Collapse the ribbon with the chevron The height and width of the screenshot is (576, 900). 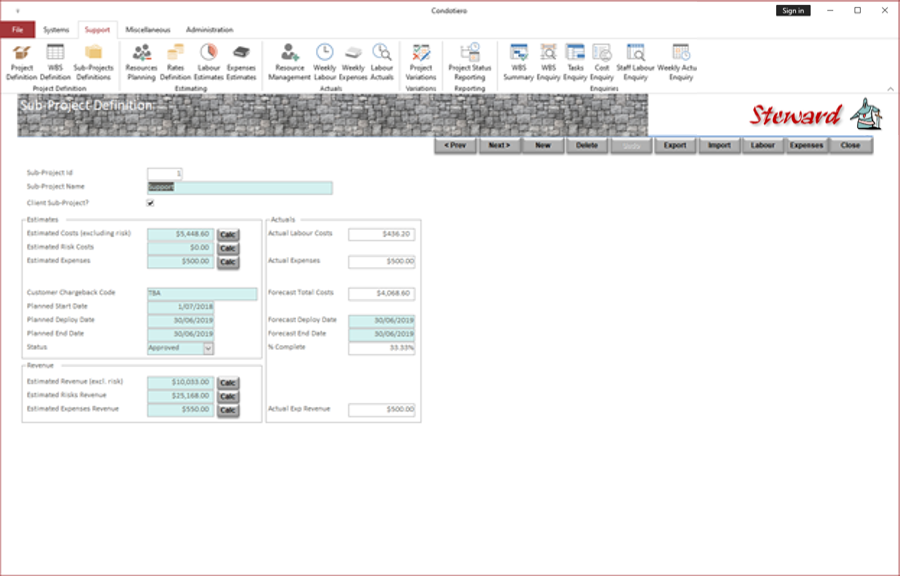(x=890, y=89)
